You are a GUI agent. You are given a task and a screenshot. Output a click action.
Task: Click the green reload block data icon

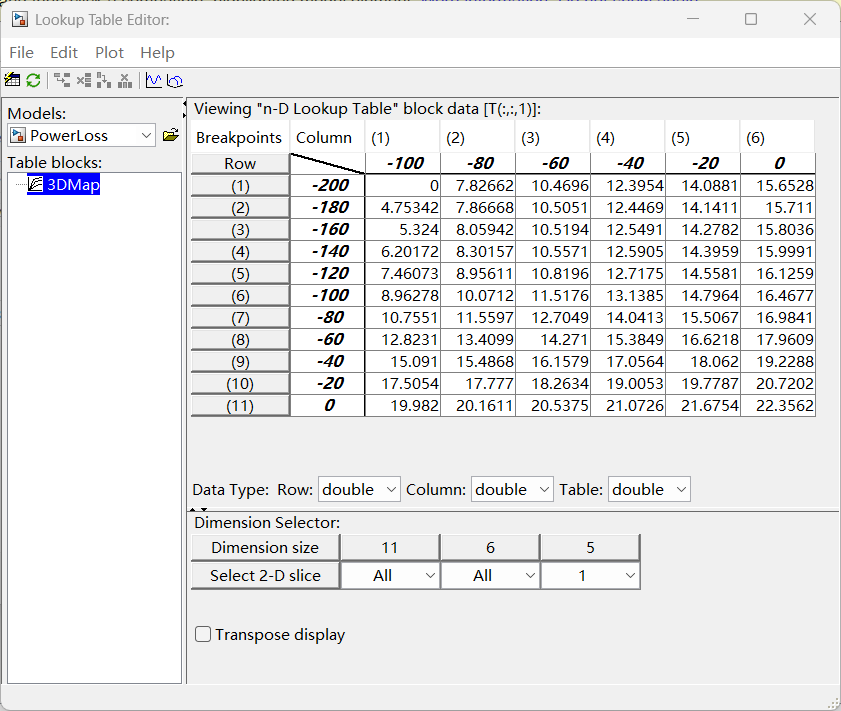click(x=33, y=80)
